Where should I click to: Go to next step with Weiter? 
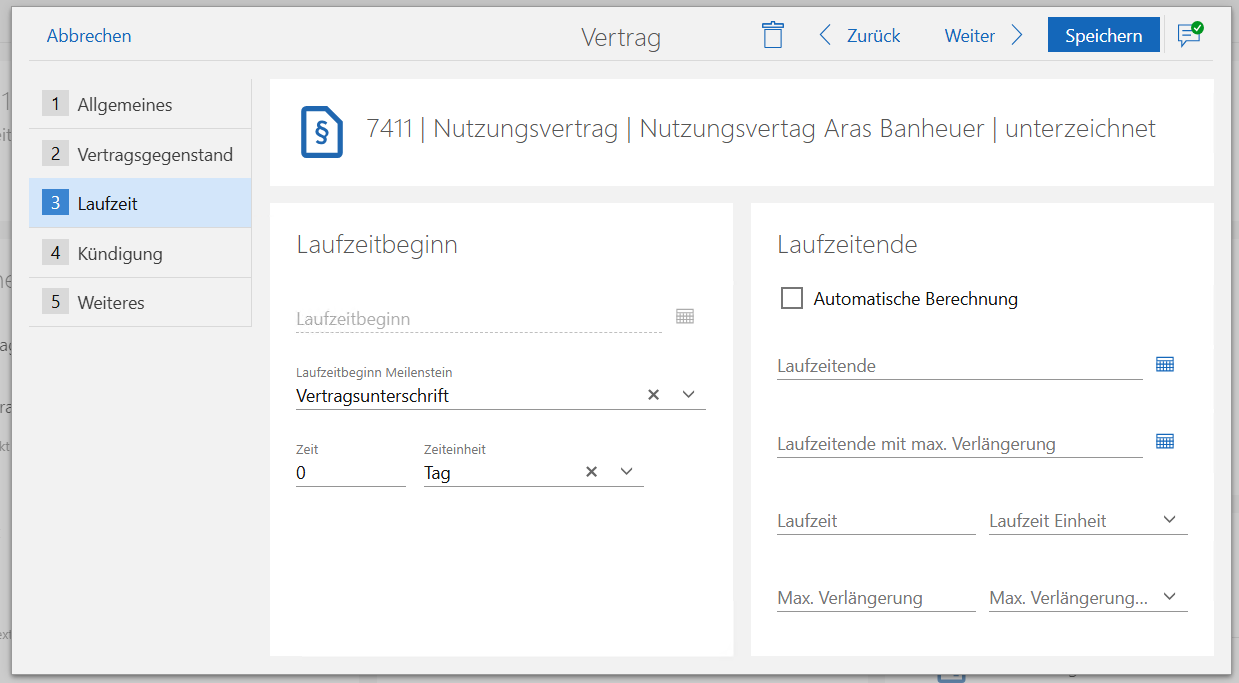tap(983, 36)
